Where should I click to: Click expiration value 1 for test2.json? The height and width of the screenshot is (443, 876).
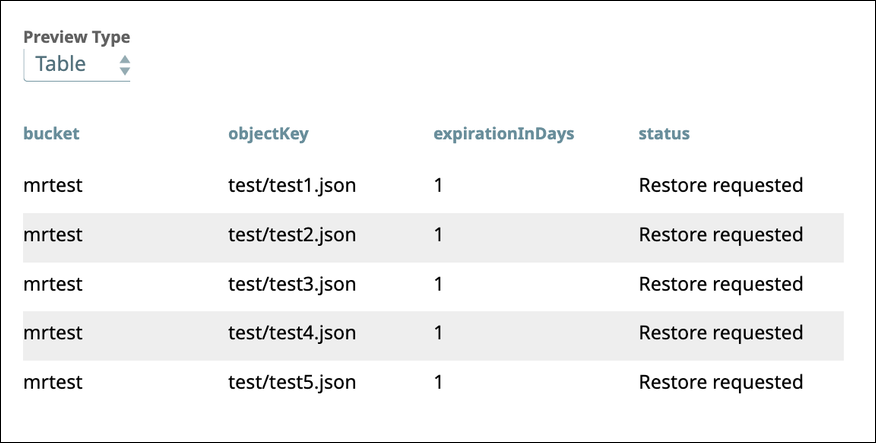[x=438, y=235]
